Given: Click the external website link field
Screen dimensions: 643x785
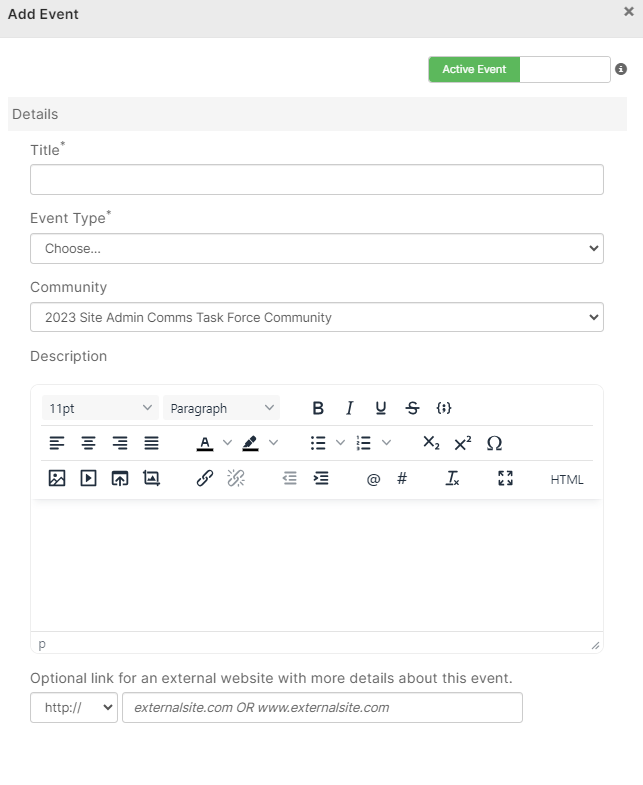Looking at the screenshot, I should tap(322, 707).
